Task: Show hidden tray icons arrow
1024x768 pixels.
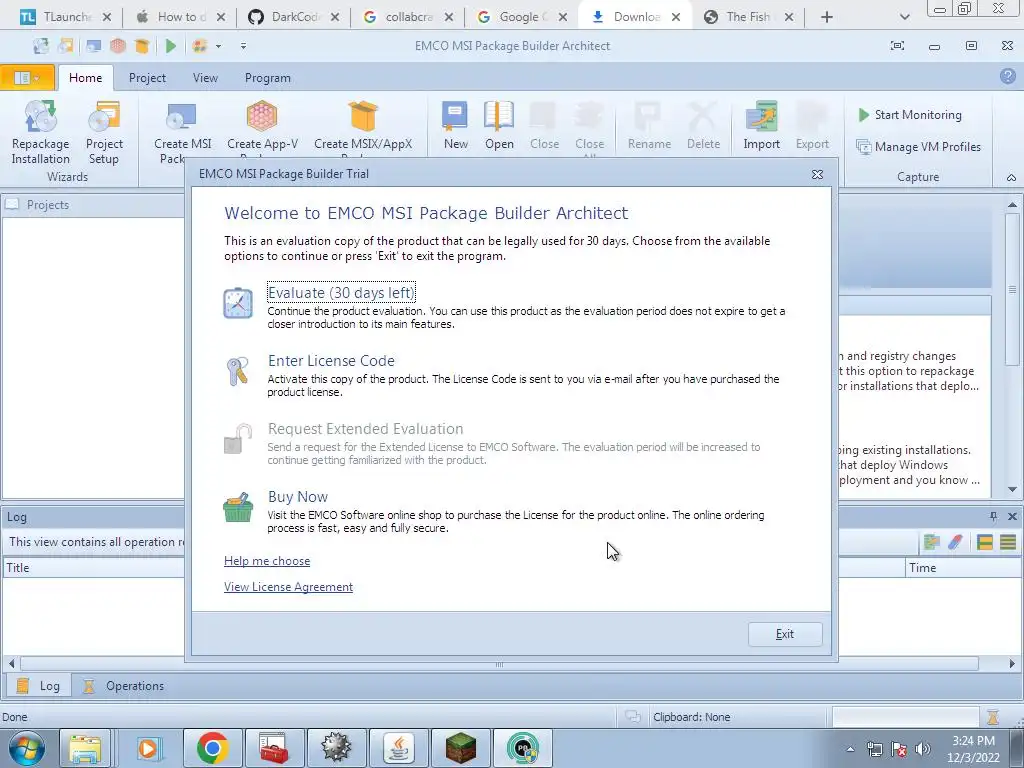Action: 850,749
